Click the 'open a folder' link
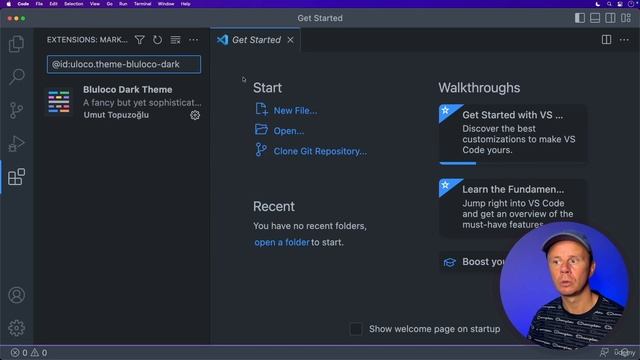This screenshot has width=640, height=360. 282,242
